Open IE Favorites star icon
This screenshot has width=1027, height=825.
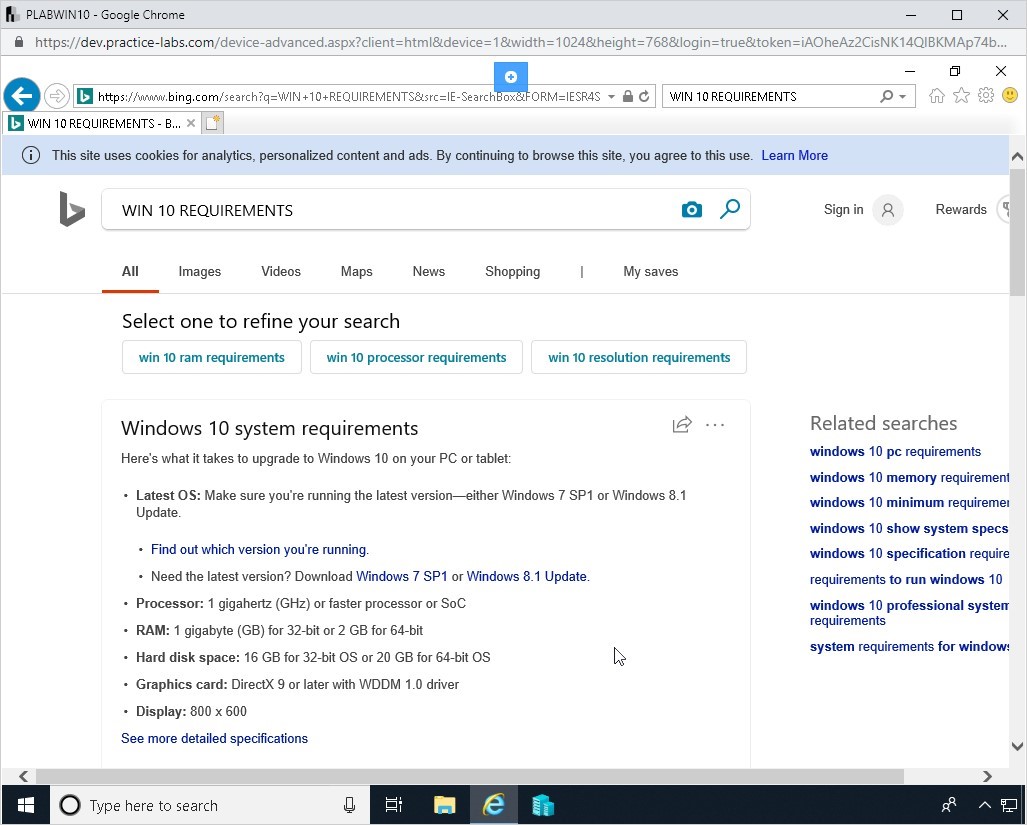click(962, 96)
